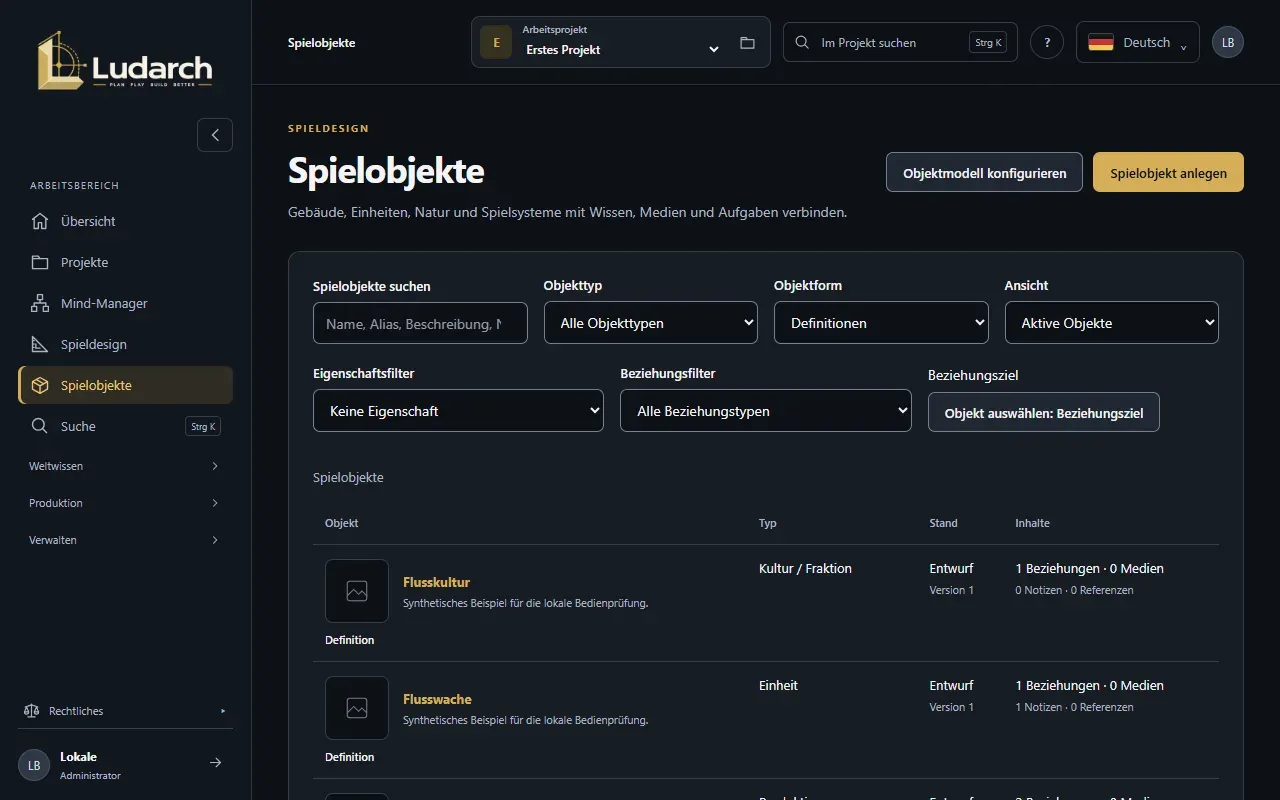1280x800 pixels.
Task: Click the Kultur / Fraktion type cell
Action: 805,568
